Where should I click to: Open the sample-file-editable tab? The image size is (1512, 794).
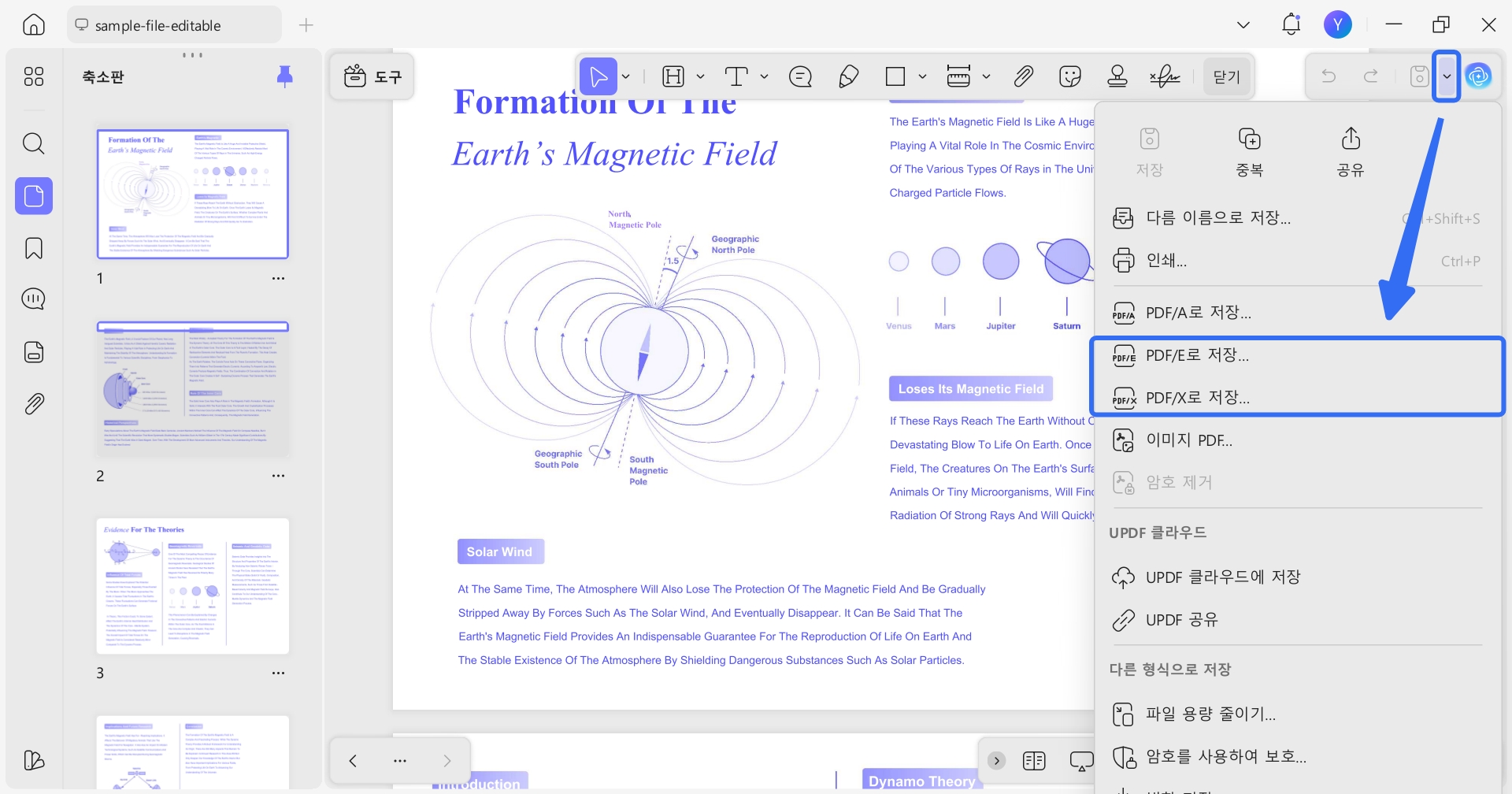158,25
